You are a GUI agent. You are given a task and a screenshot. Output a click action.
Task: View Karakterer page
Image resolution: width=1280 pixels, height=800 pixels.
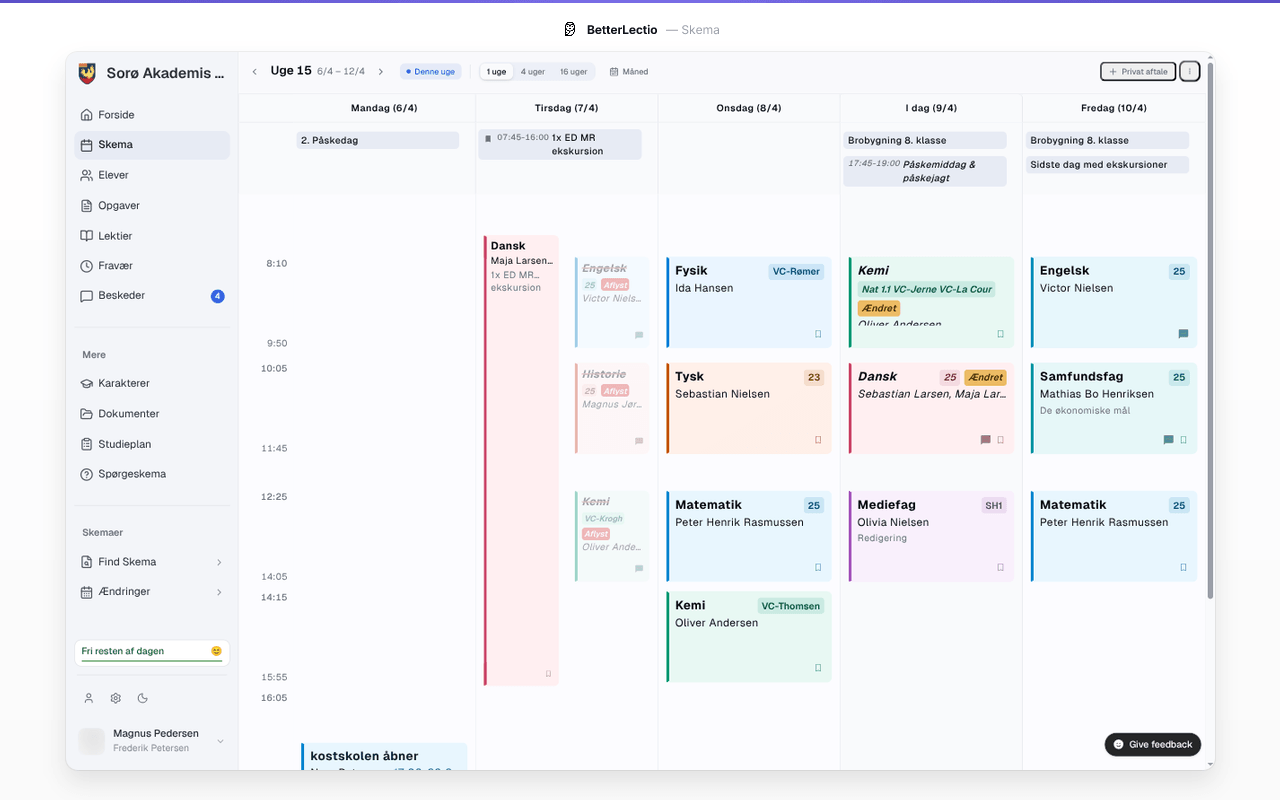tap(152, 384)
